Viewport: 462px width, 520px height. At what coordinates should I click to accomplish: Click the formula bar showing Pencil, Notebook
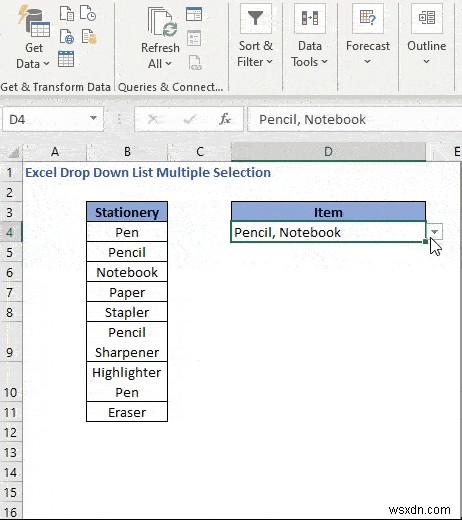355,119
